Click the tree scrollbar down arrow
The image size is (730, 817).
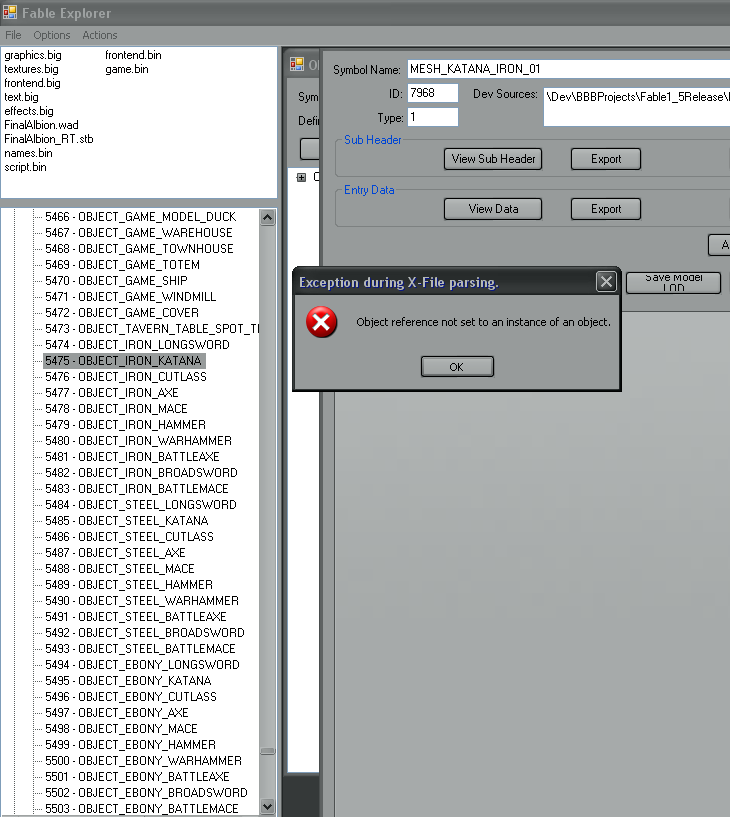click(x=267, y=806)
